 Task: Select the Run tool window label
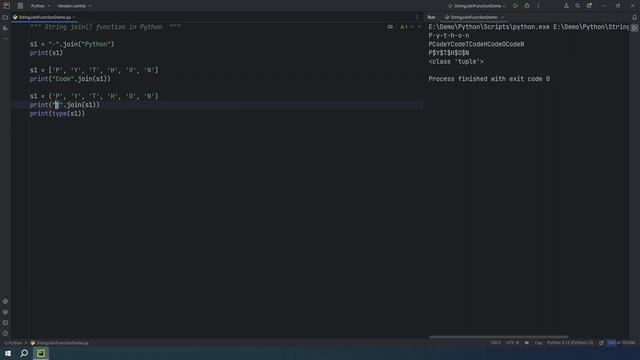(431, 18)
